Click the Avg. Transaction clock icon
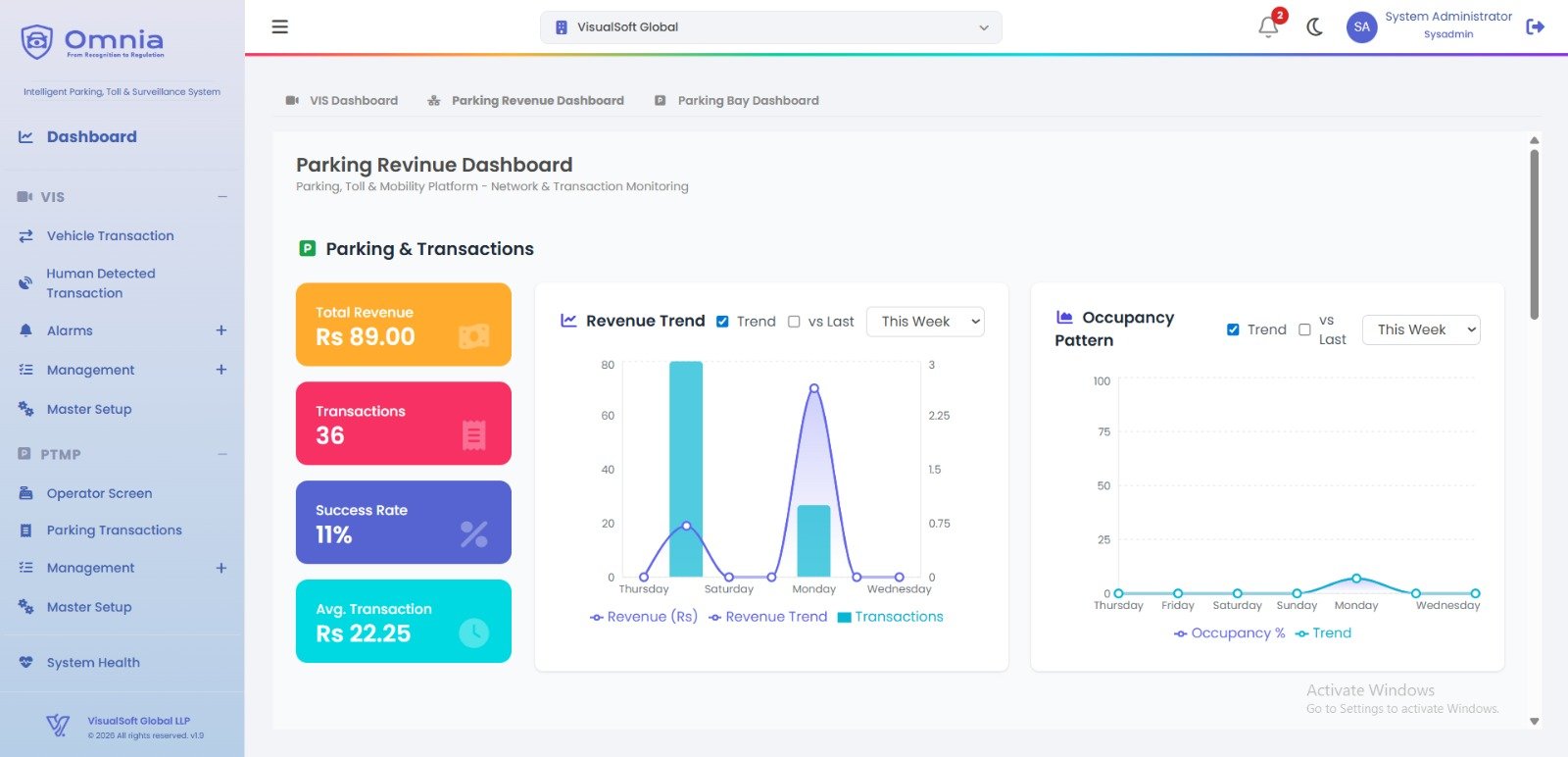The image size is (1568, 757). [x=474, y=632]
